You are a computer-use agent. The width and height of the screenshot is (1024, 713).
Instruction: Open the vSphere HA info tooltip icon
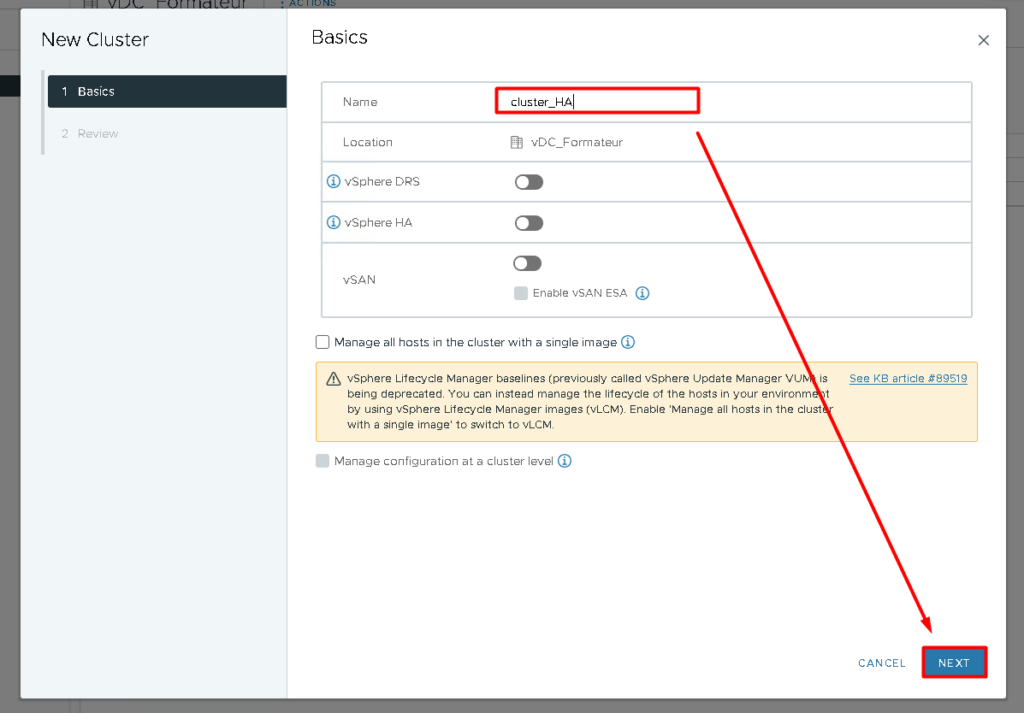(332, 222)
